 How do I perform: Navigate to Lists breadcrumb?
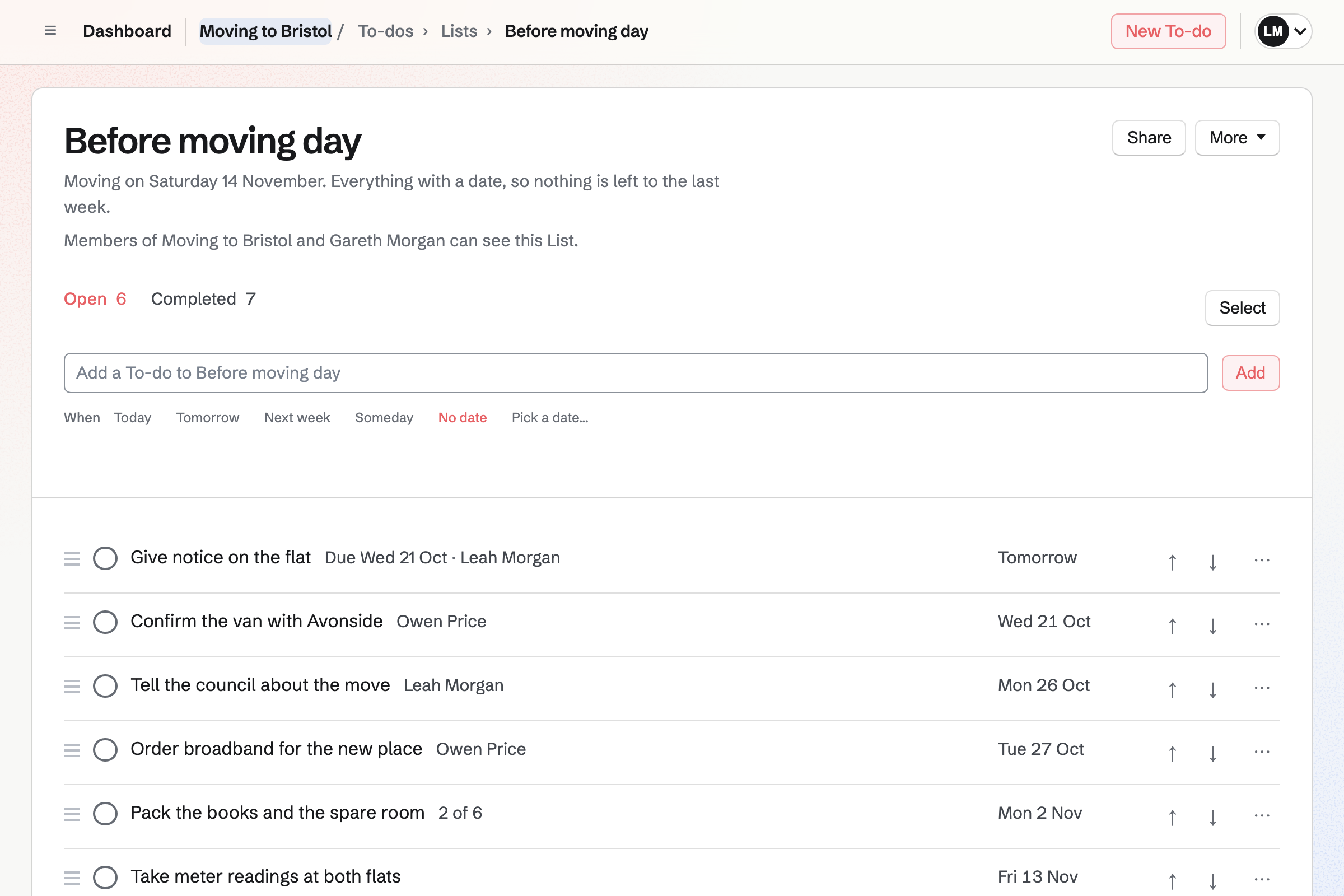pos(459,31)
